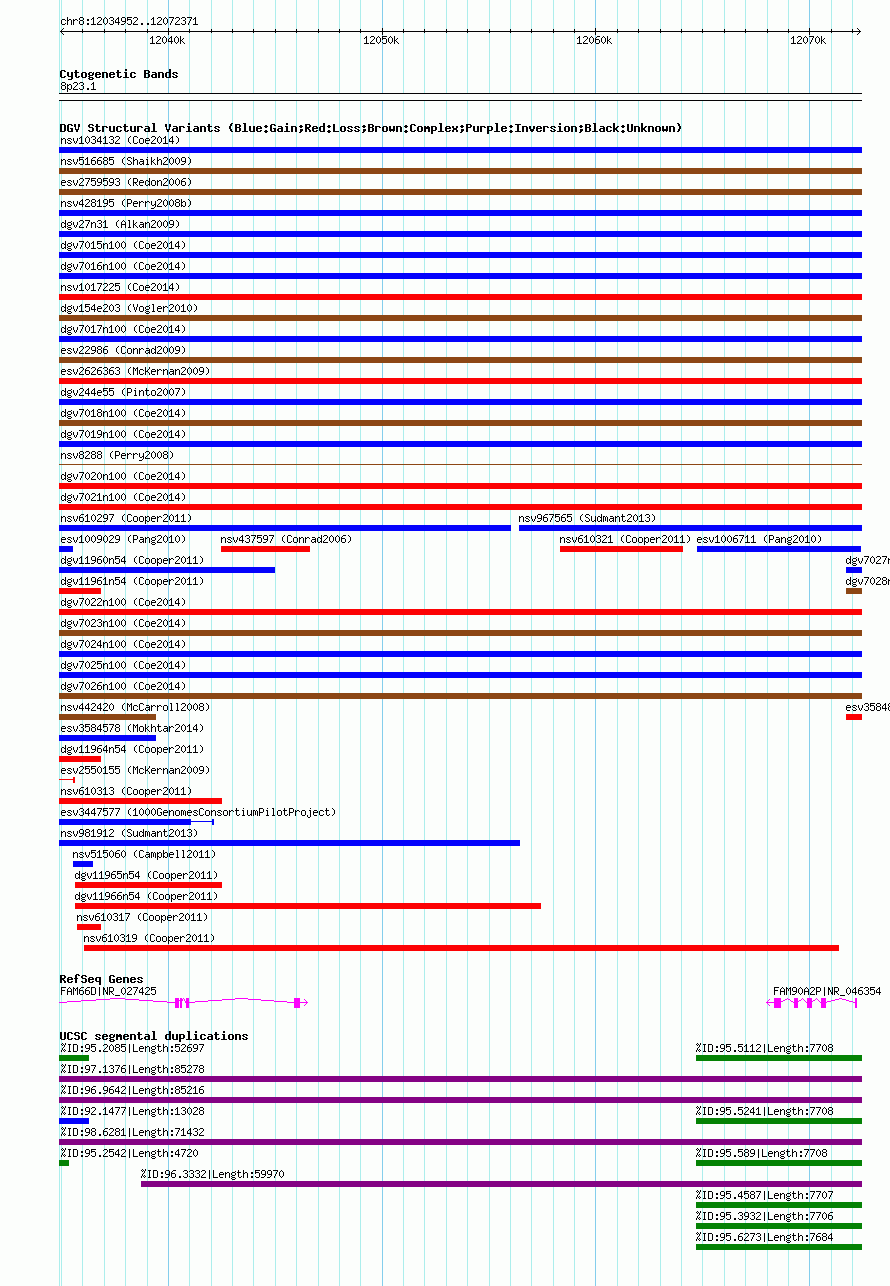Open dgv11960n54 (Cooper2011) variant label
The height and width of the screenshot is (1286, 890).
click(132, 560)
